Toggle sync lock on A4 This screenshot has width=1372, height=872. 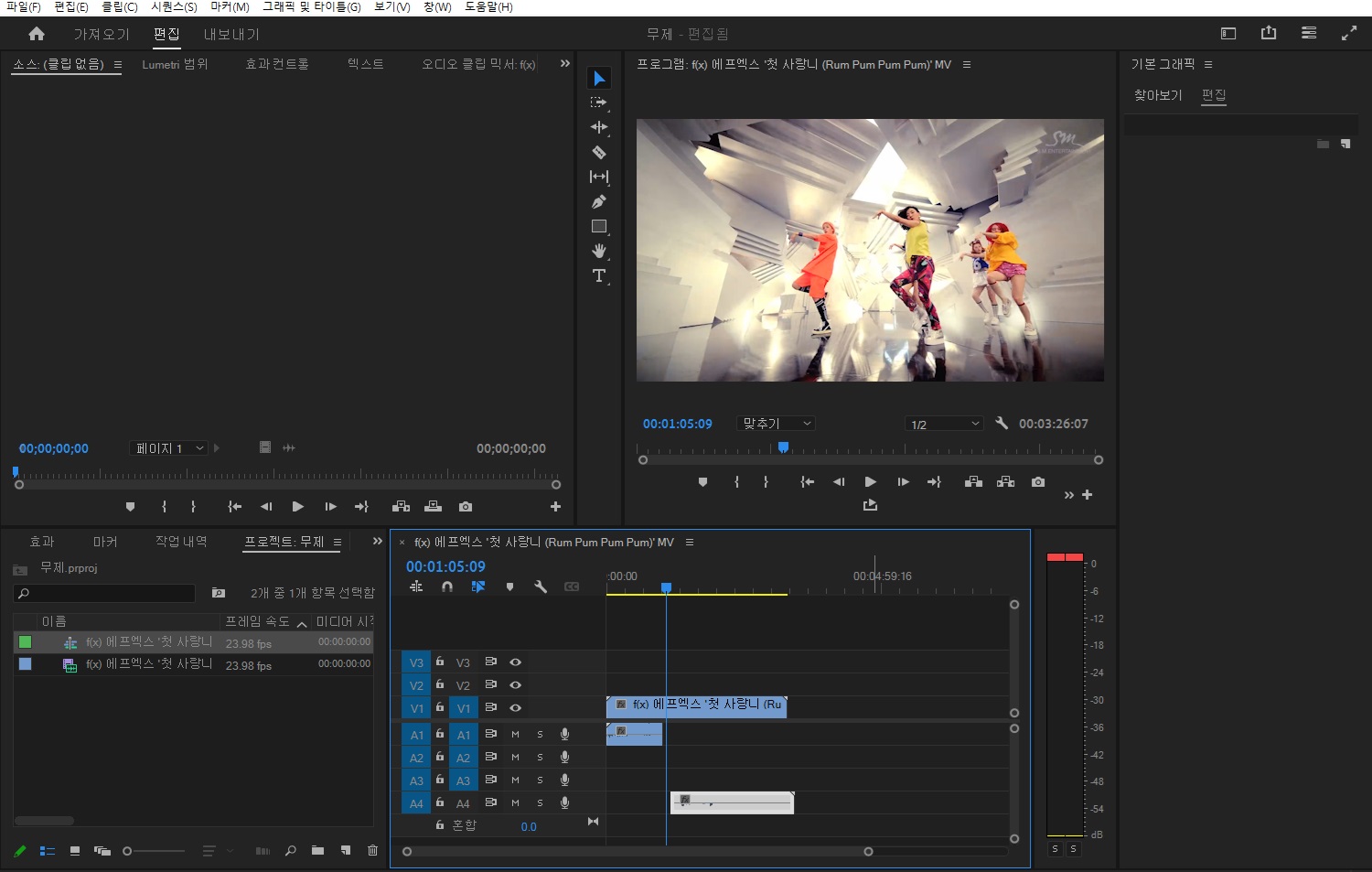pyautogui.click(x=490, y=802)
